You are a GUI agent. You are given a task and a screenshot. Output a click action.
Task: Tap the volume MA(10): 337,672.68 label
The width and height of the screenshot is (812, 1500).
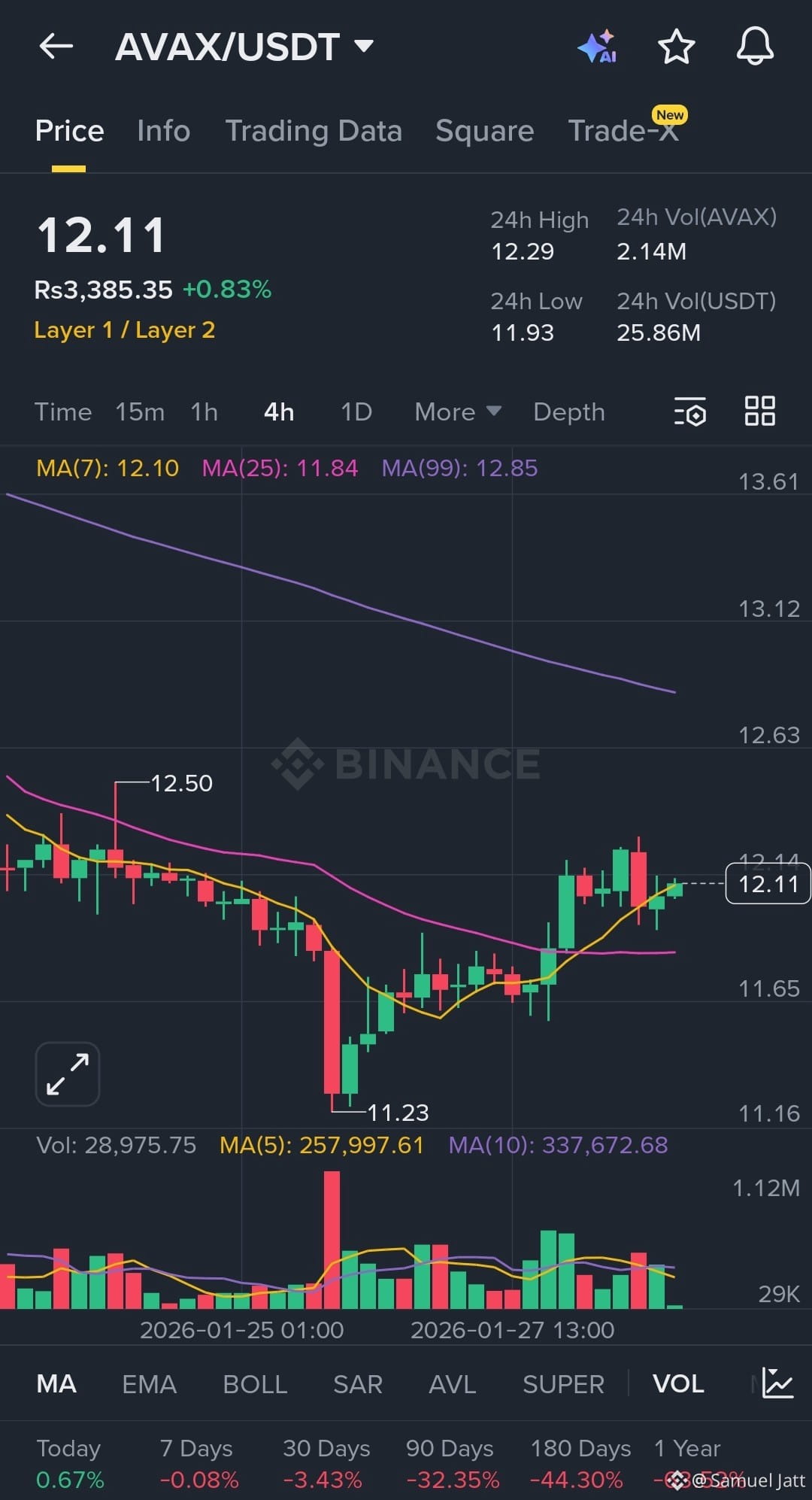point(558,1145)
